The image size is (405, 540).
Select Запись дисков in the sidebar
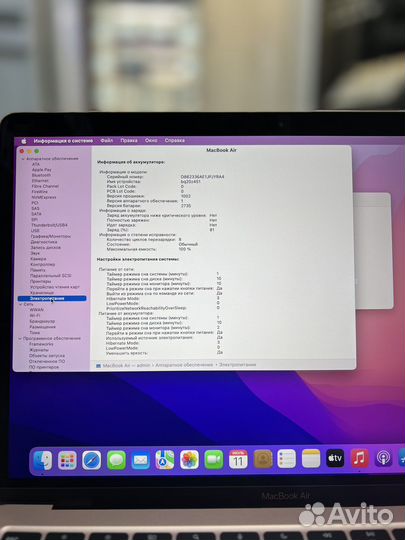(45, 248)
